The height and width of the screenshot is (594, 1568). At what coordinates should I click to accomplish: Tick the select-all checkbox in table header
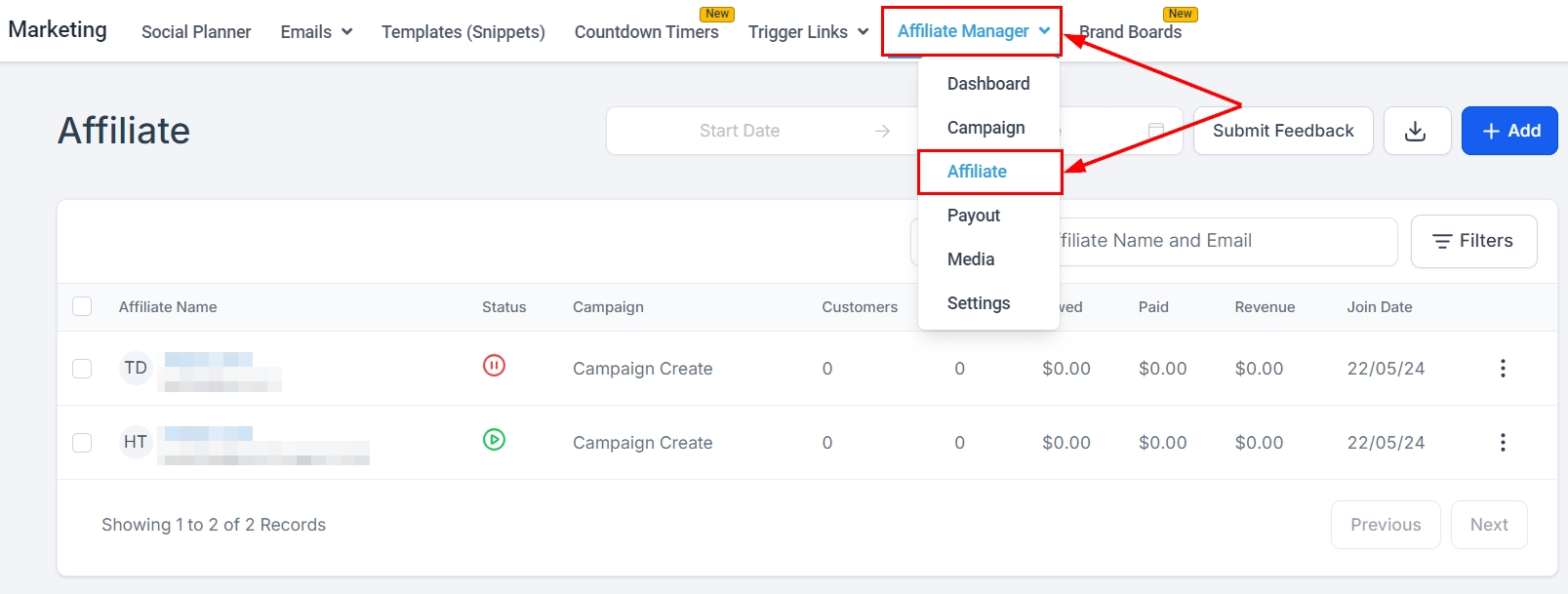point(82,306)
